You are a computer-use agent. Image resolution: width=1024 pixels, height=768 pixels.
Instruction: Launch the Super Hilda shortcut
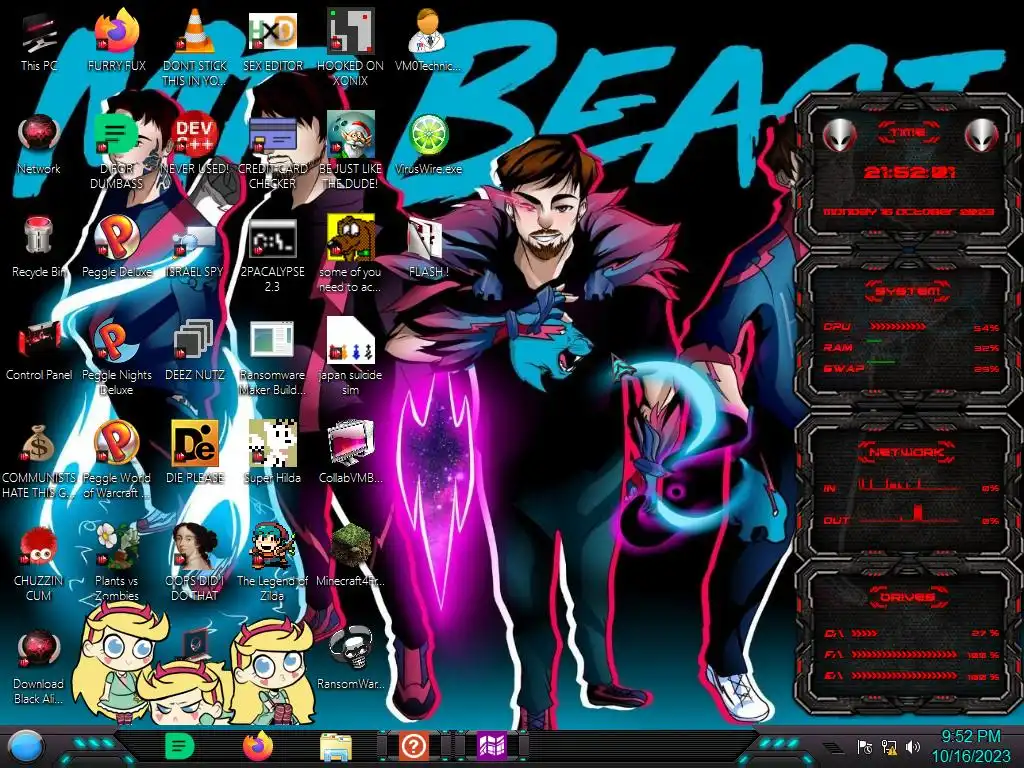(272, 453)
